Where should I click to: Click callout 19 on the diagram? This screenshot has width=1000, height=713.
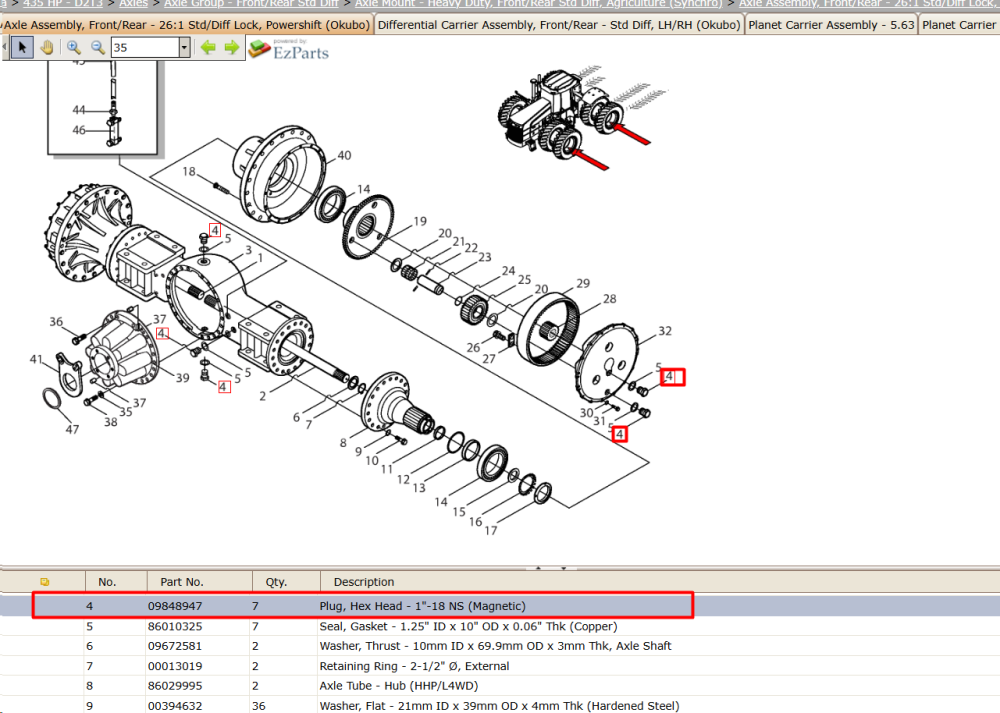[x=420, y=221]
